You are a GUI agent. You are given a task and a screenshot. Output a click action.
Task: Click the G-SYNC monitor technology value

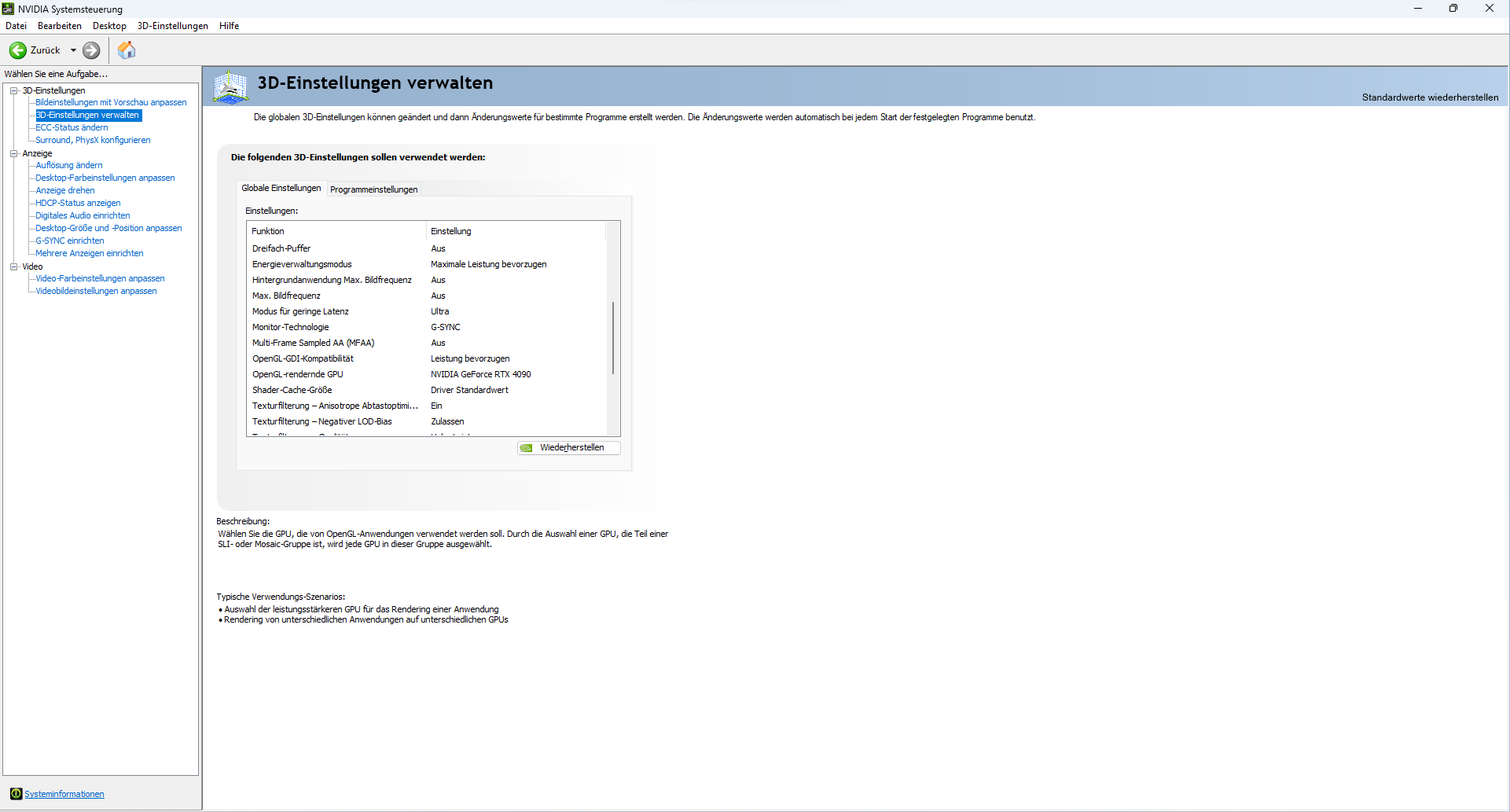445,327
